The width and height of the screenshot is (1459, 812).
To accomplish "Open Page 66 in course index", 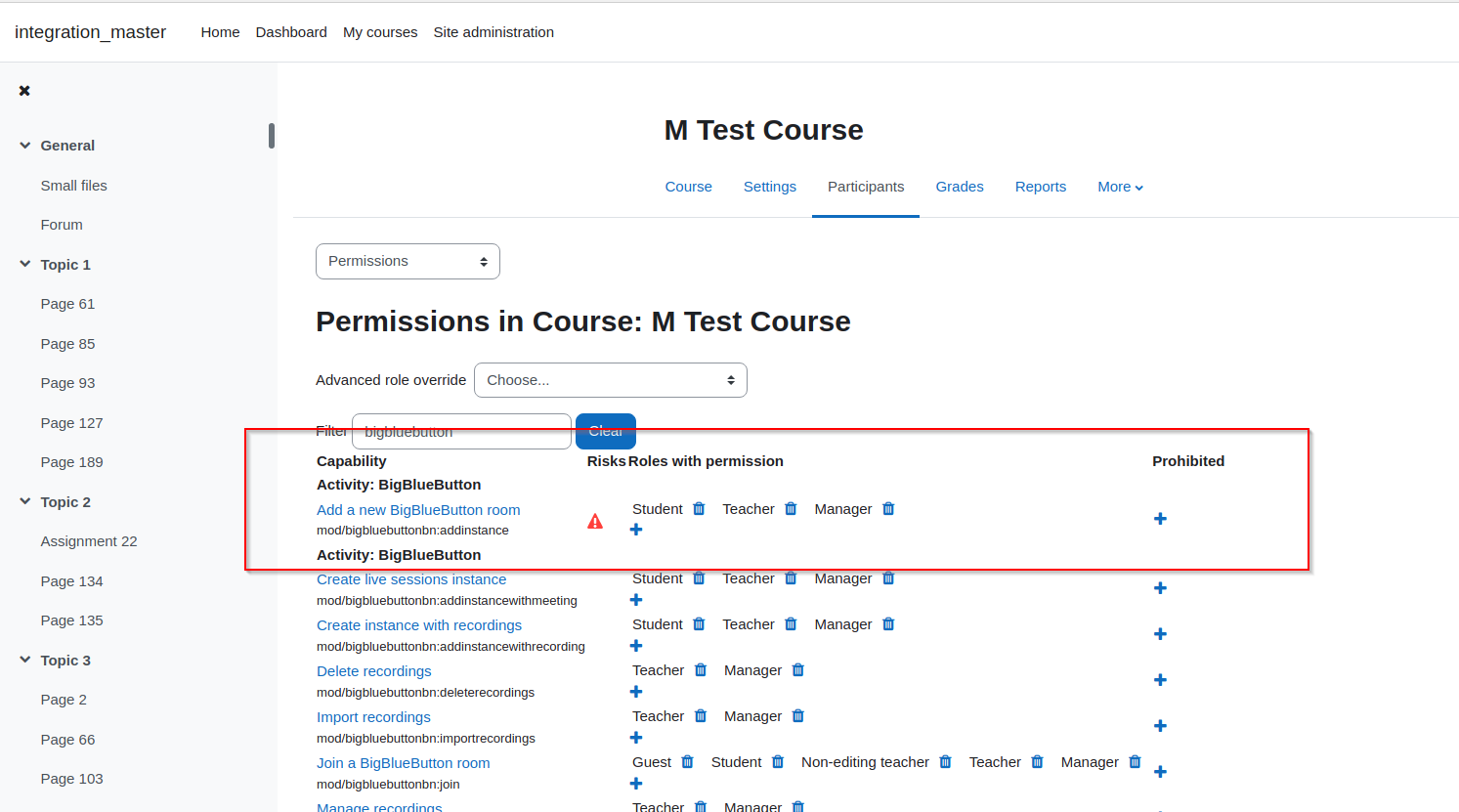I will (67, 740).
